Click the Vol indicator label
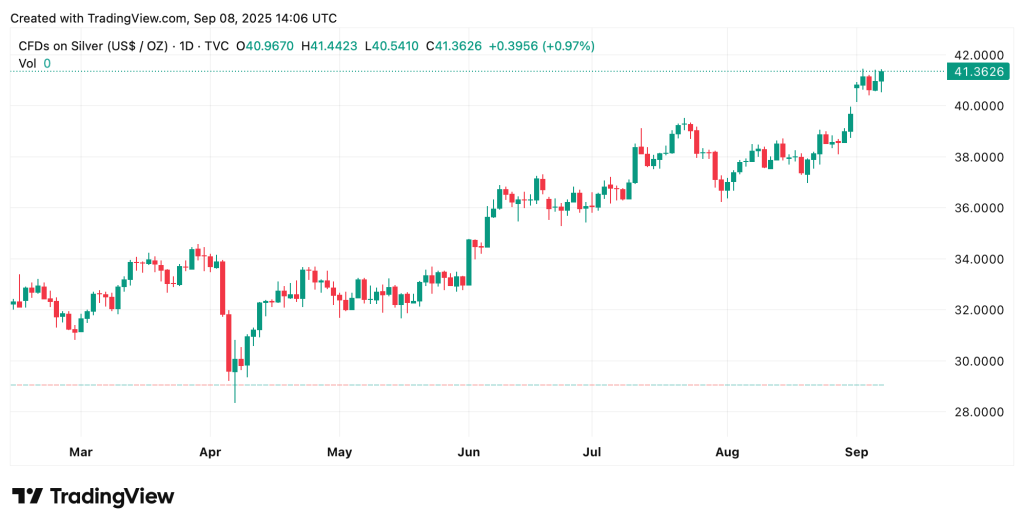 (x=27, y=63)
